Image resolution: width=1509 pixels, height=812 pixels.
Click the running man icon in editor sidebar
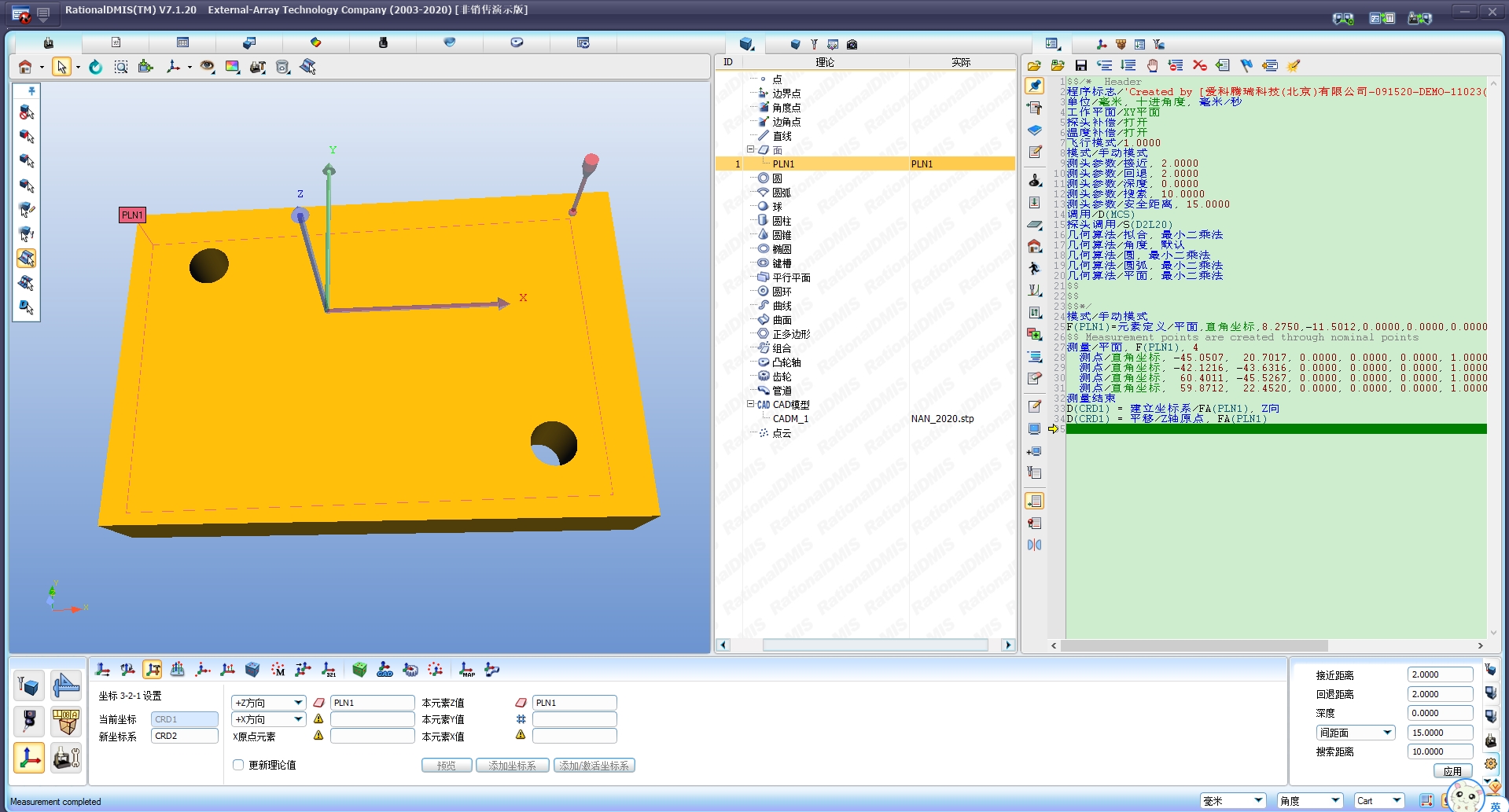1035,268
